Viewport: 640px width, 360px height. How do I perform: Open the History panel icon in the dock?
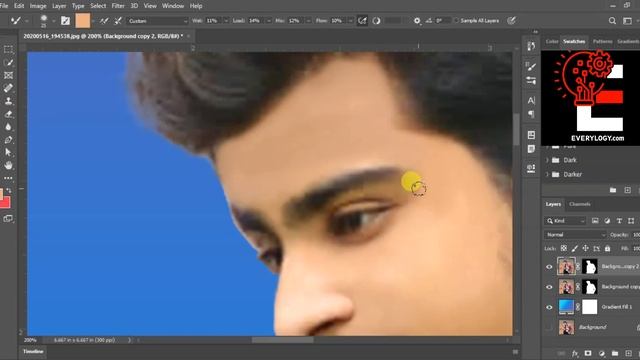pos(531,46)
